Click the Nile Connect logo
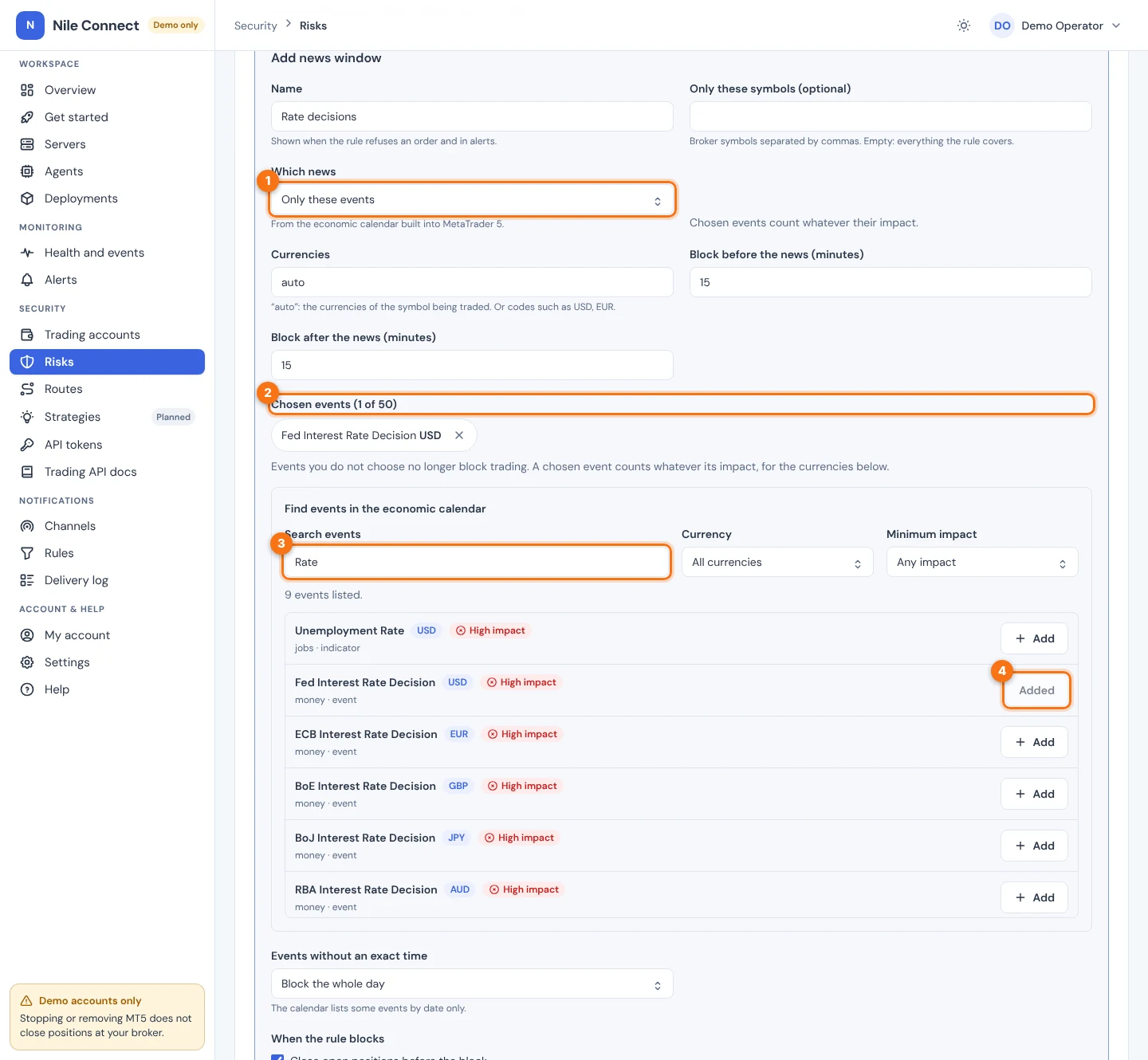Viewport: 1148px width, 1060px height. point(30,26)
